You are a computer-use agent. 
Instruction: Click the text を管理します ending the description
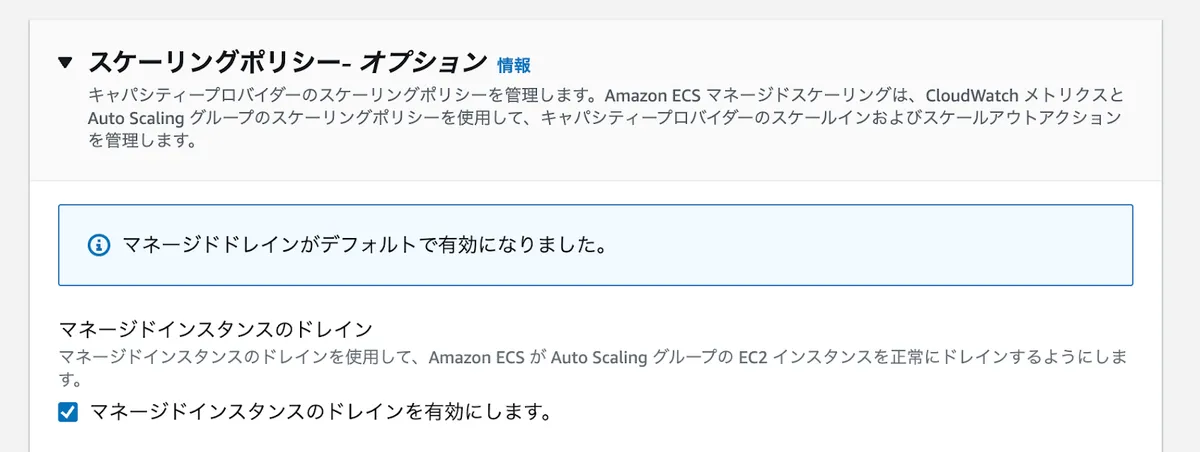click(x=140, y=142)
